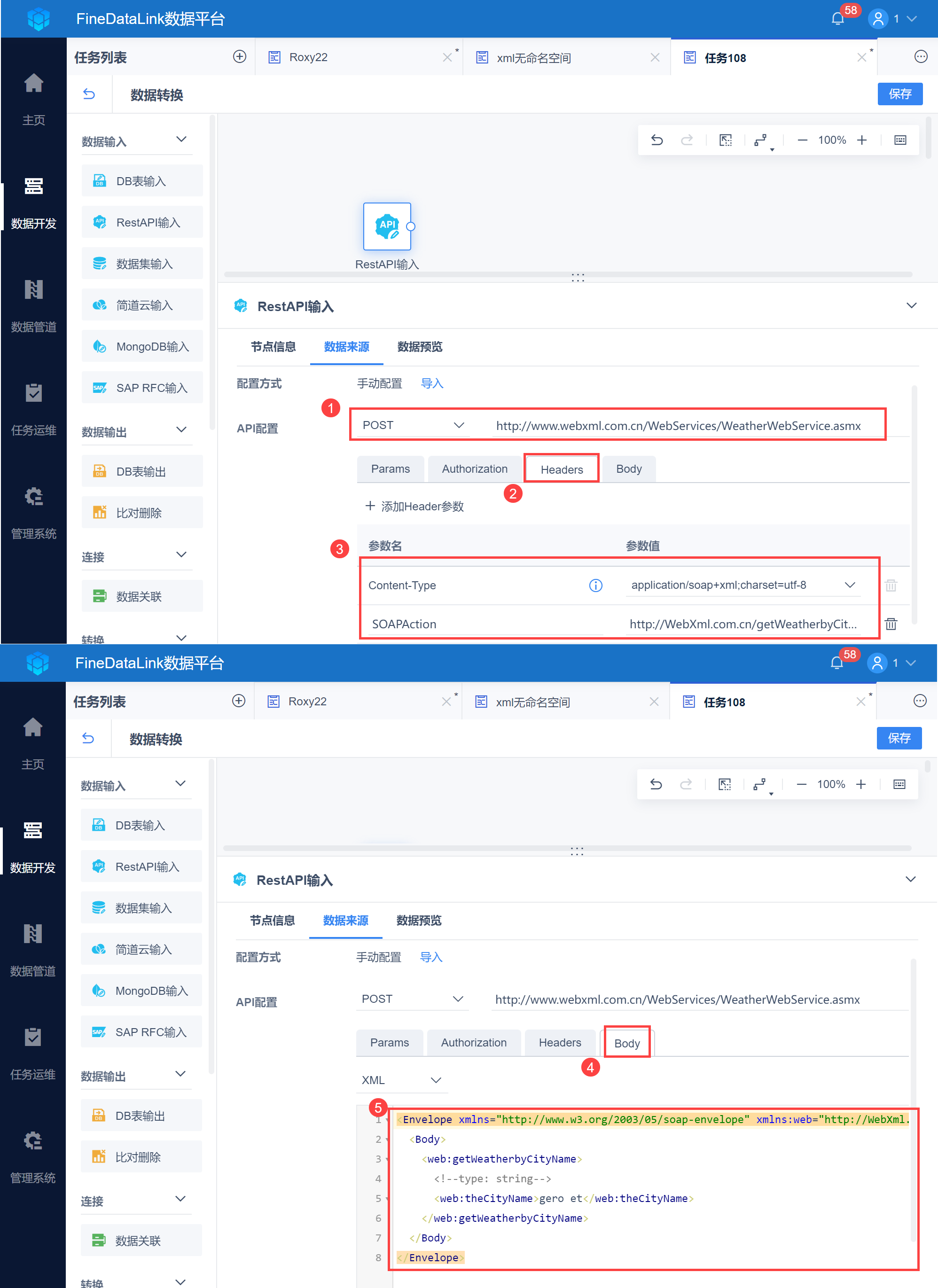Click the greyed trash icon beside Content-Type row

891,585
